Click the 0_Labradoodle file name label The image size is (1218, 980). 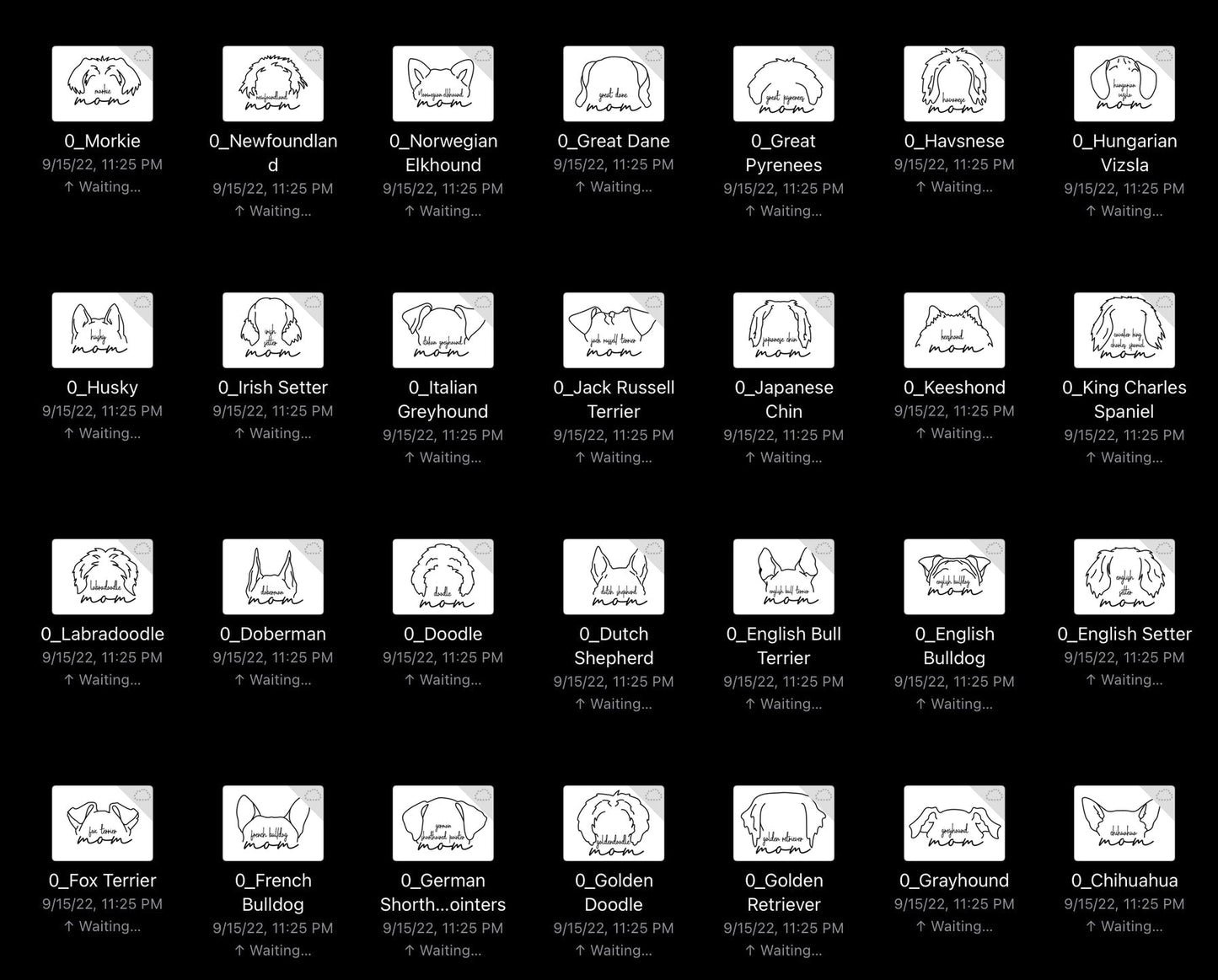coord(102,634)
